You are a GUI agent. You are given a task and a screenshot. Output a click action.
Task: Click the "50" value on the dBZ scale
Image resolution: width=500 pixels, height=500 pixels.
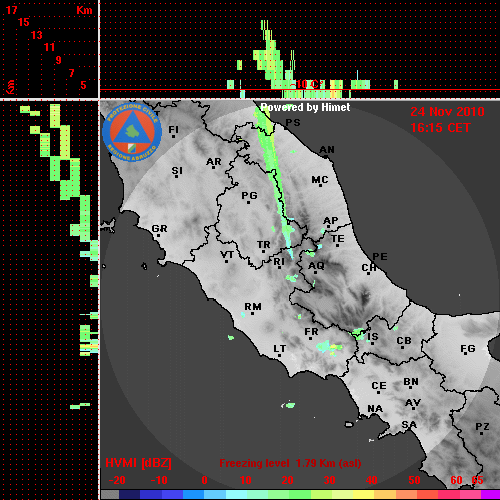[414, 480]
